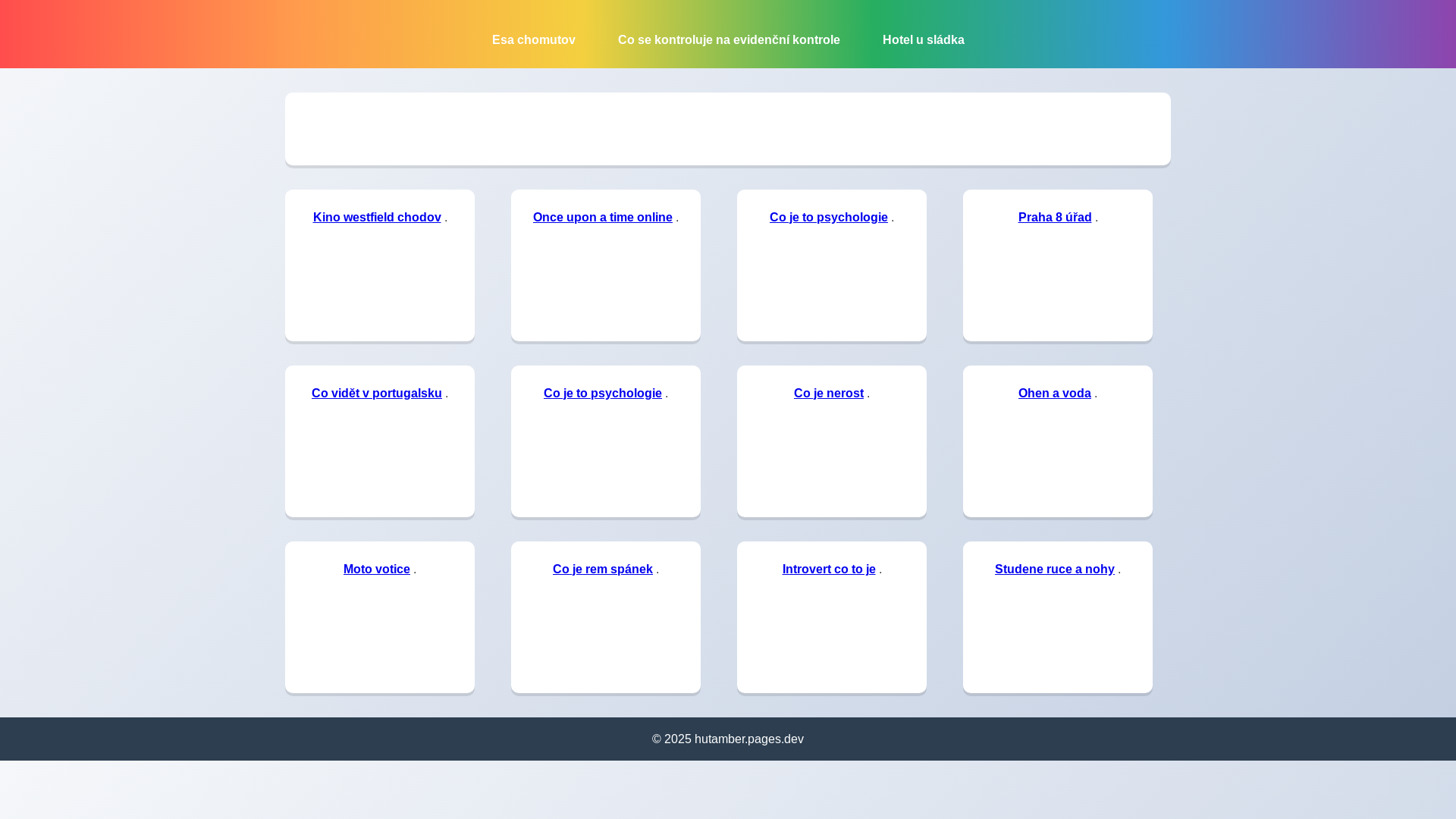Screen dimensions: 1456x819
Task: Open 'Co je to psychologie' next to 'Co je nerost'
Action: (602, 393)
